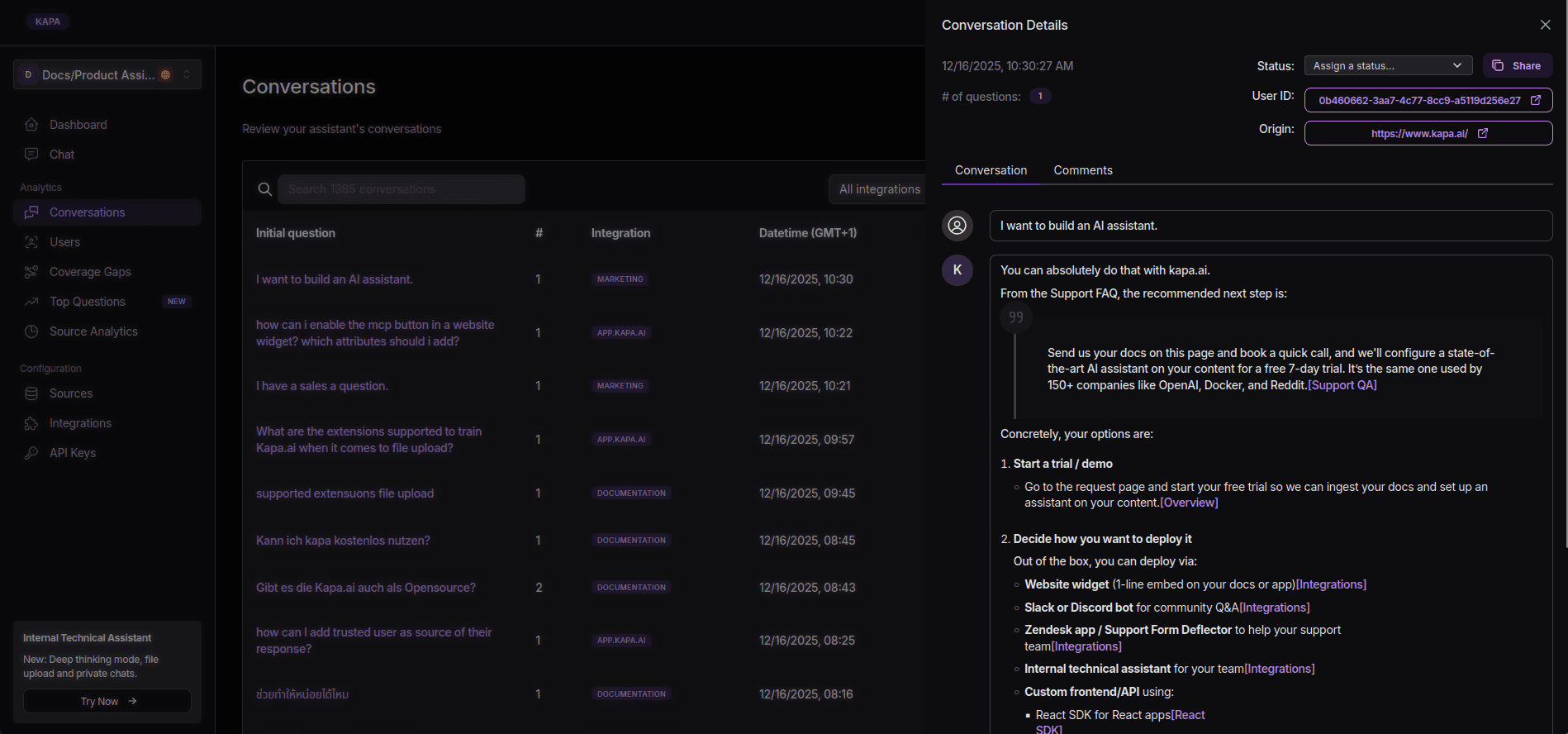Click the questions count badge '1'

coord(1040,97)
